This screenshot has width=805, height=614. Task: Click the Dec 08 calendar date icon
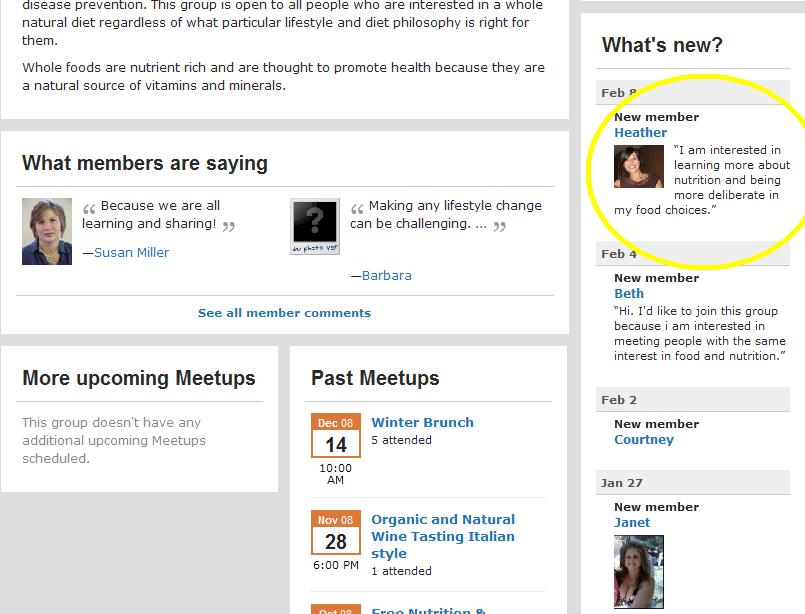336,437
